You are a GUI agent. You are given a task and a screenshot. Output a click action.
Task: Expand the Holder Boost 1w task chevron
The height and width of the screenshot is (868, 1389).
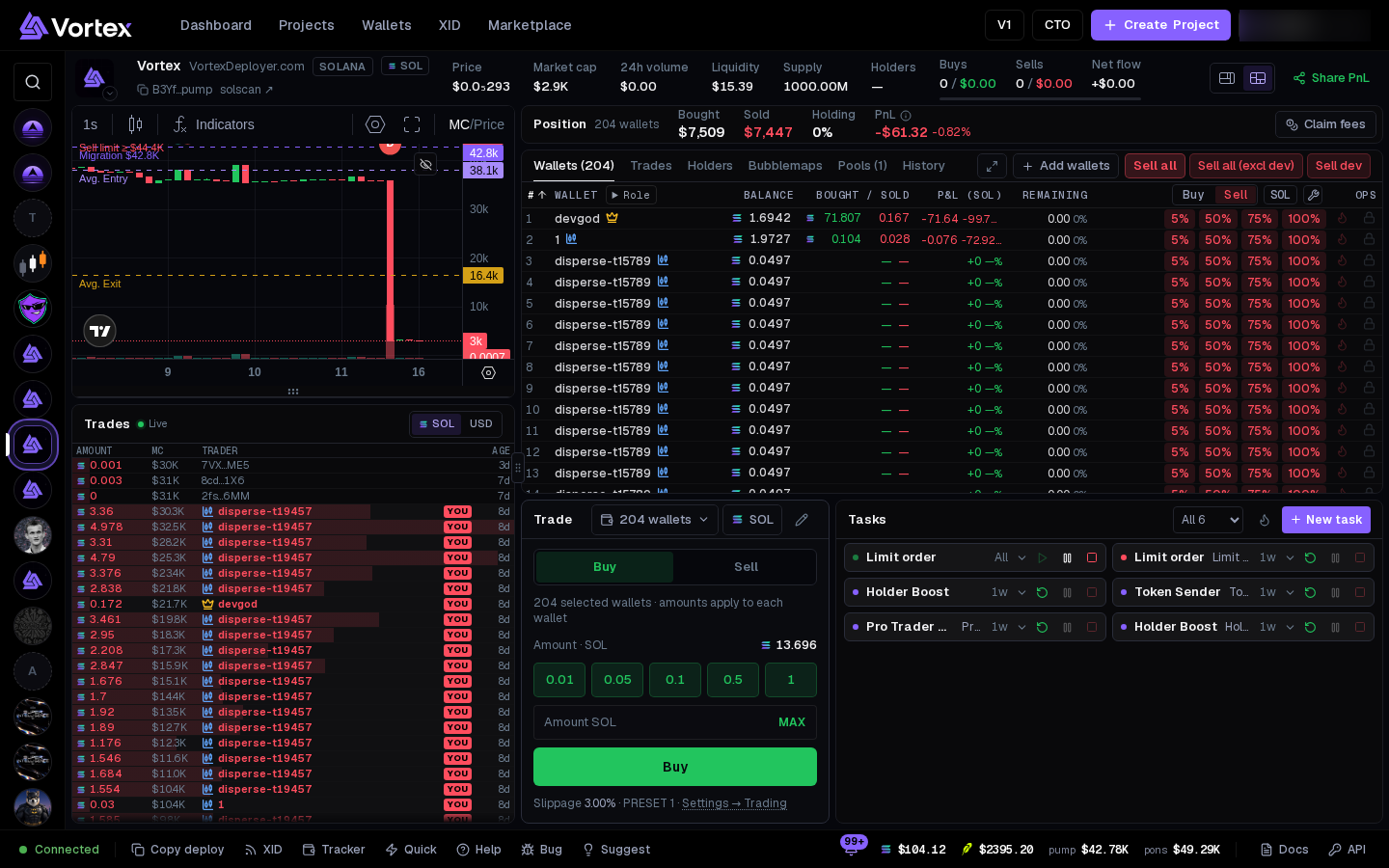1021,592
